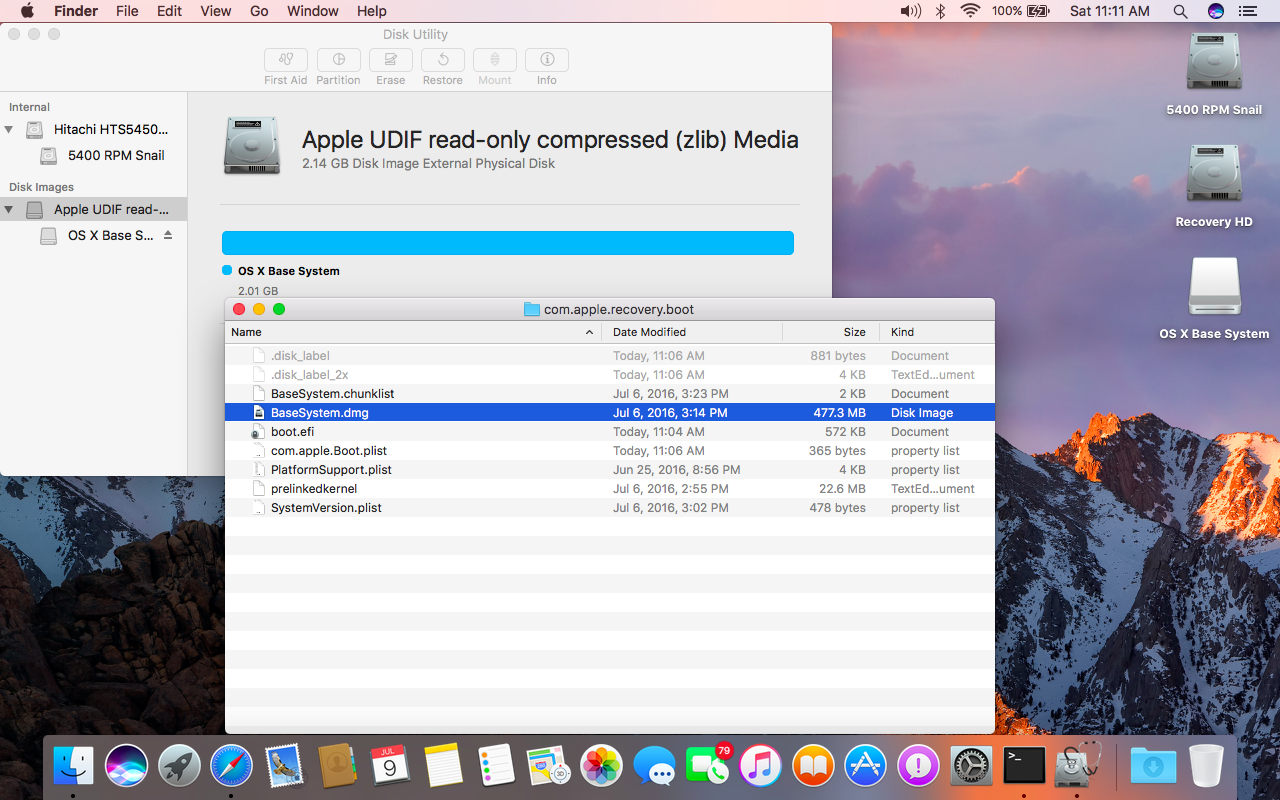1280x800 pixels.
Task: Open Safari from the Dock
Action: coord(232,766)
